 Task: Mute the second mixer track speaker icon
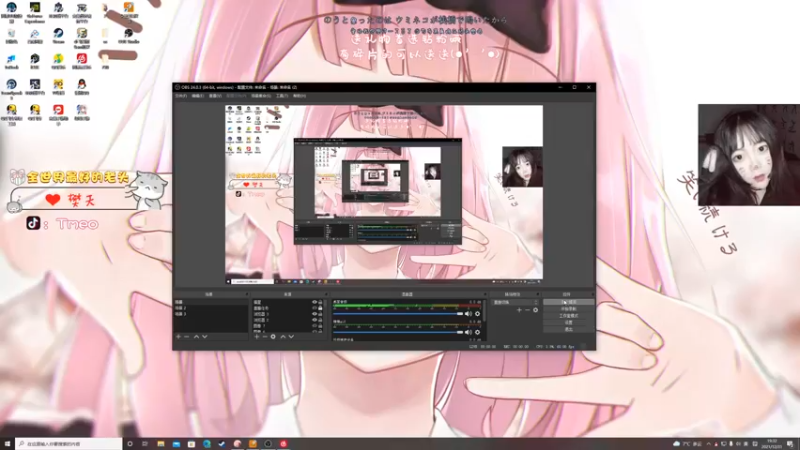click(x=468, y=332)
